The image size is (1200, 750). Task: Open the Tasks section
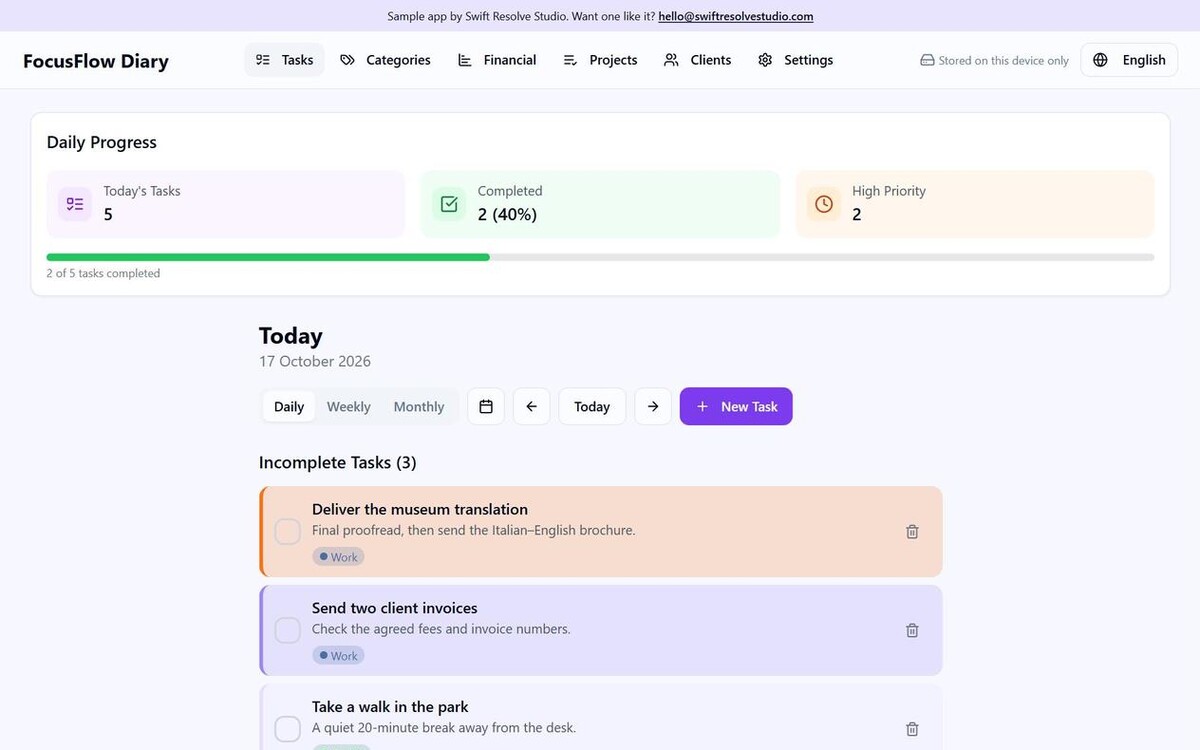tap(284, 60)
